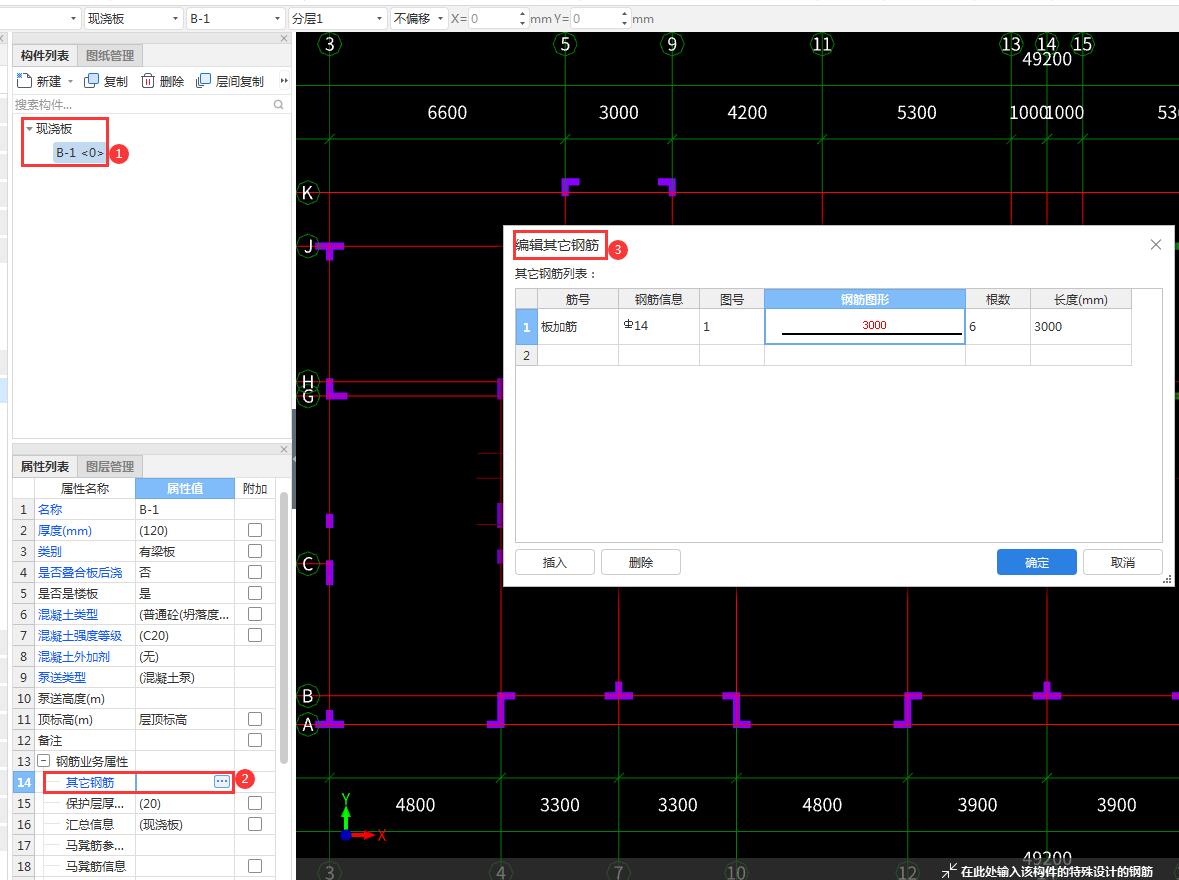Screen dimensions: 1179x880
Task: Click the 插入 button
Action: pyautogui.click(x=555, y=562)
